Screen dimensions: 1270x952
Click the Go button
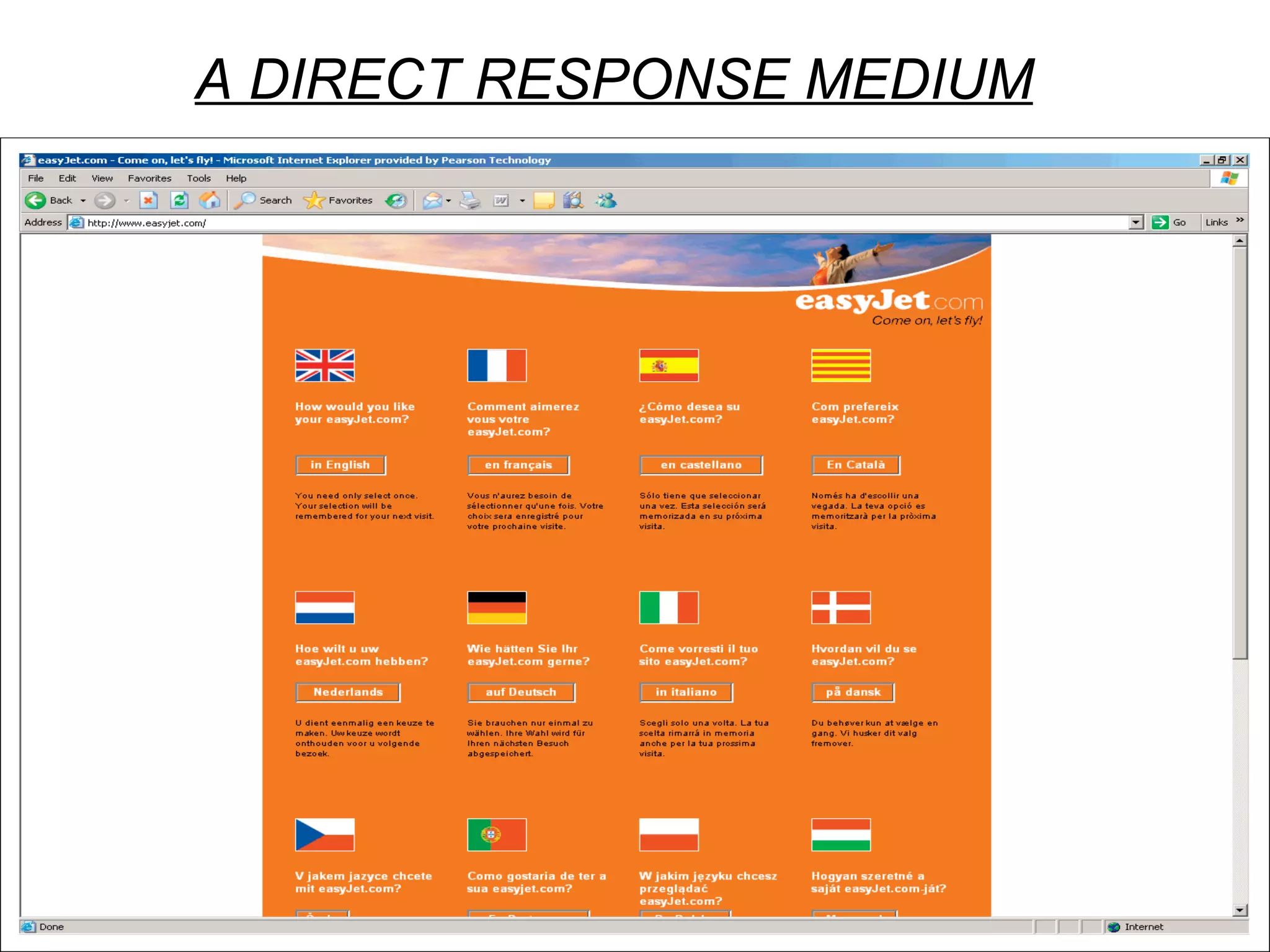[1169, 223]
